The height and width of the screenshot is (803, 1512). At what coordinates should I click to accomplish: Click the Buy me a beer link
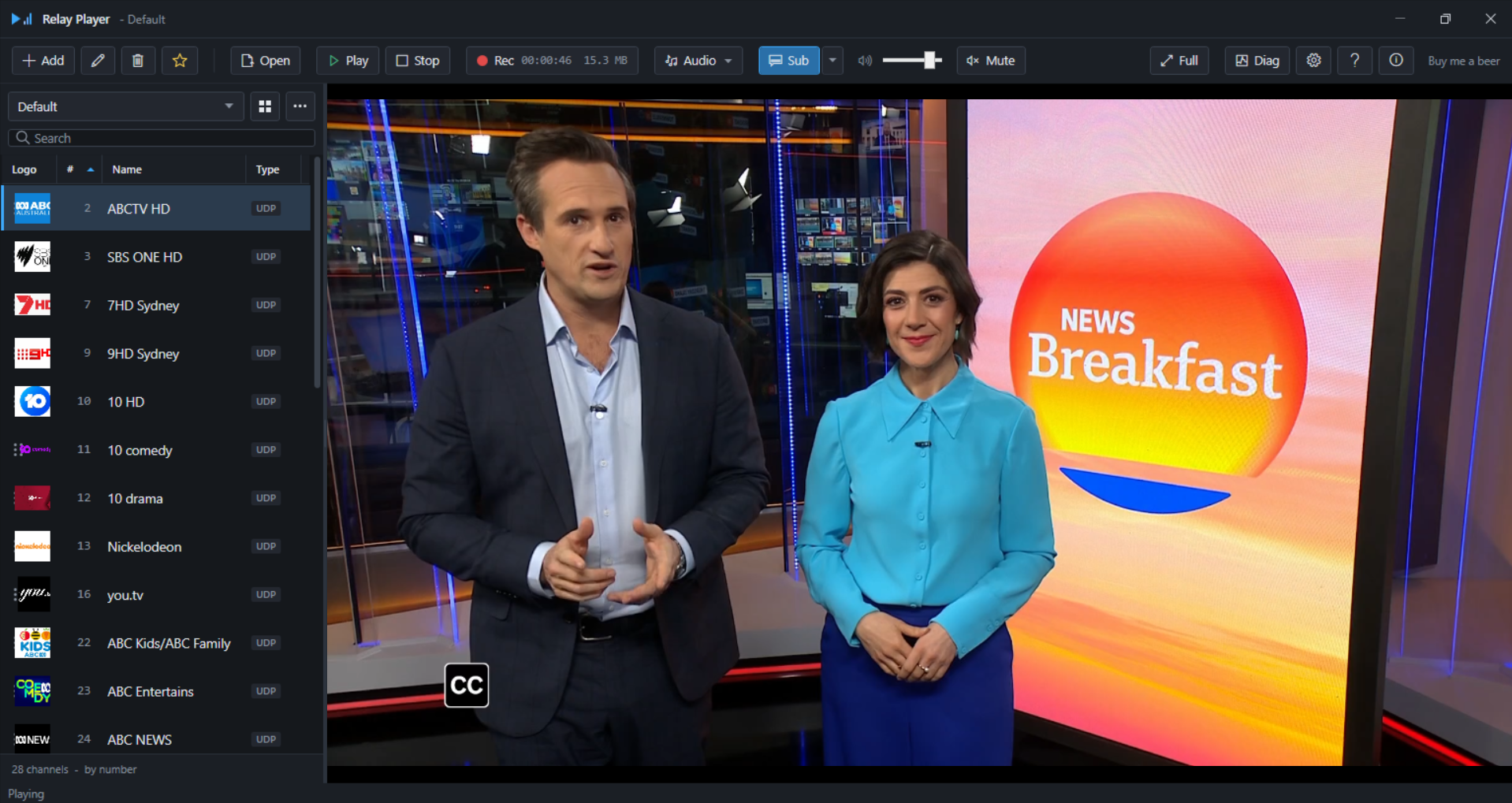point(1463,61)
